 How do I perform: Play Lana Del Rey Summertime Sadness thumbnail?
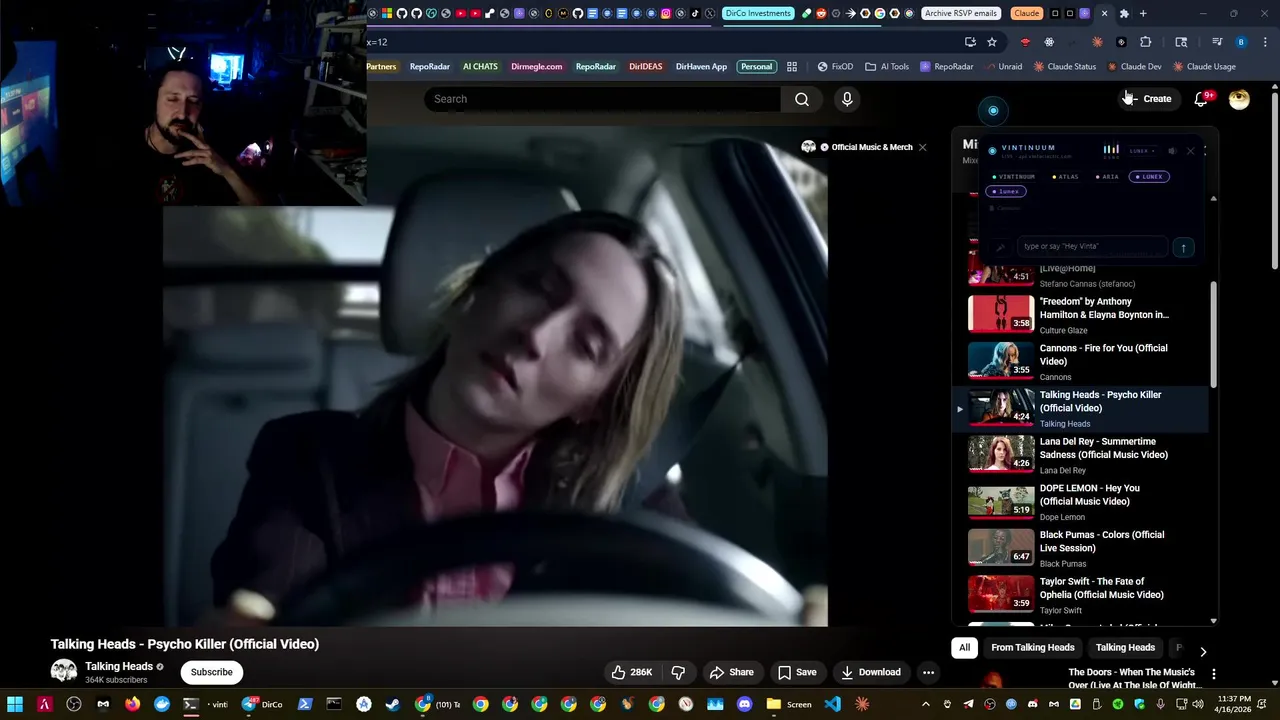coord(1001,454)
